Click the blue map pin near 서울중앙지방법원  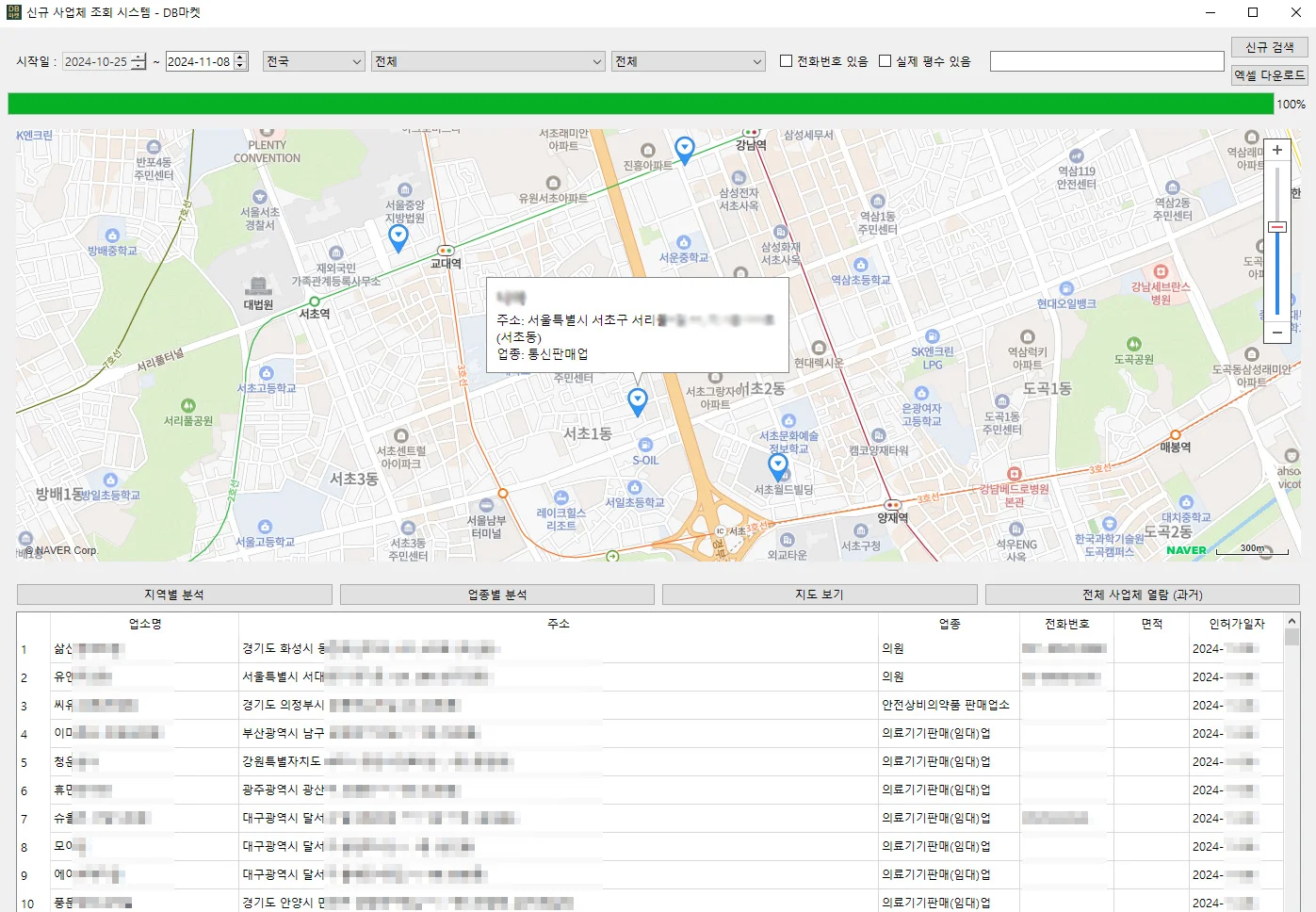pyautogui.click(x=398, y=238)
